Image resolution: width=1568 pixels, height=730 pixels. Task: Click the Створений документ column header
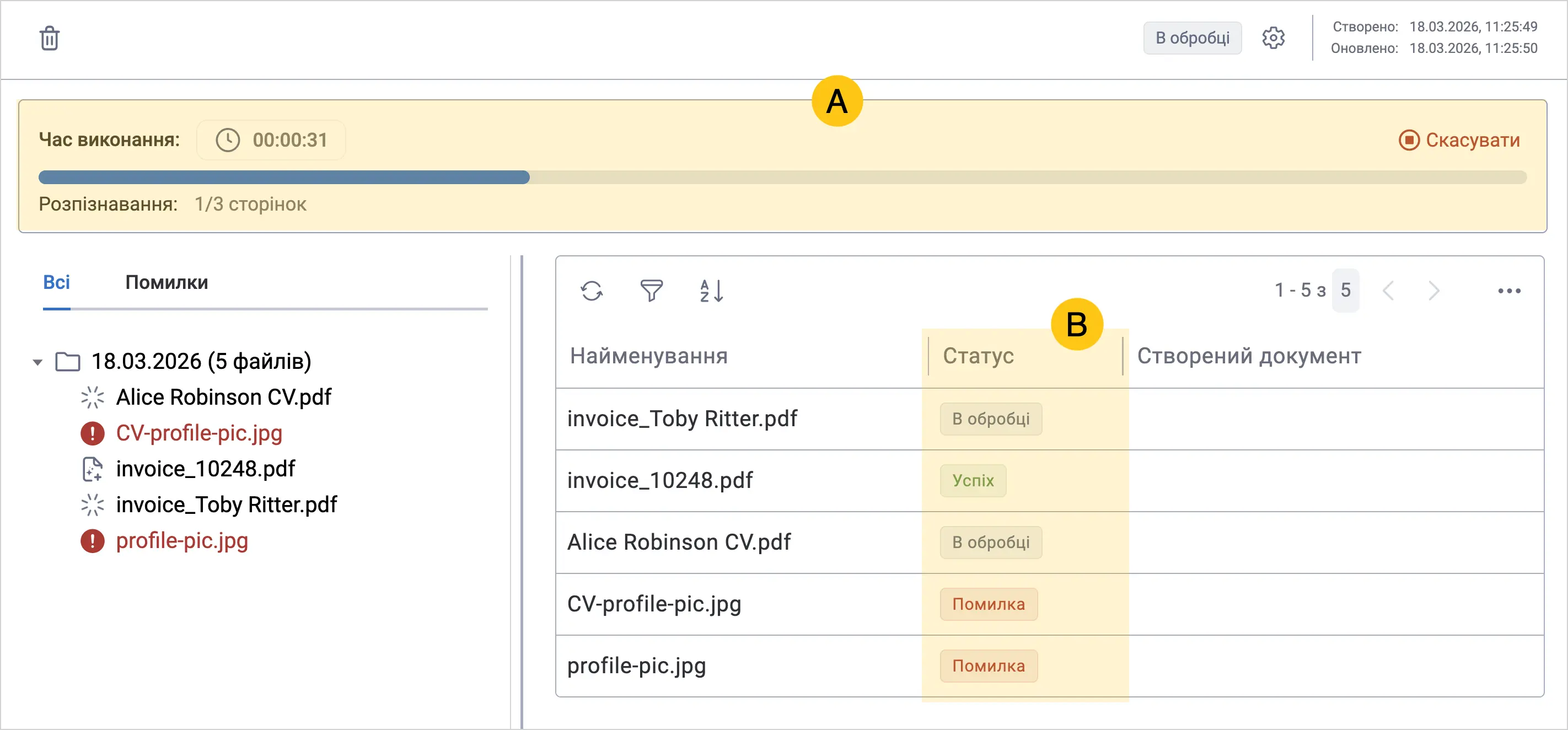point(1249,356)
